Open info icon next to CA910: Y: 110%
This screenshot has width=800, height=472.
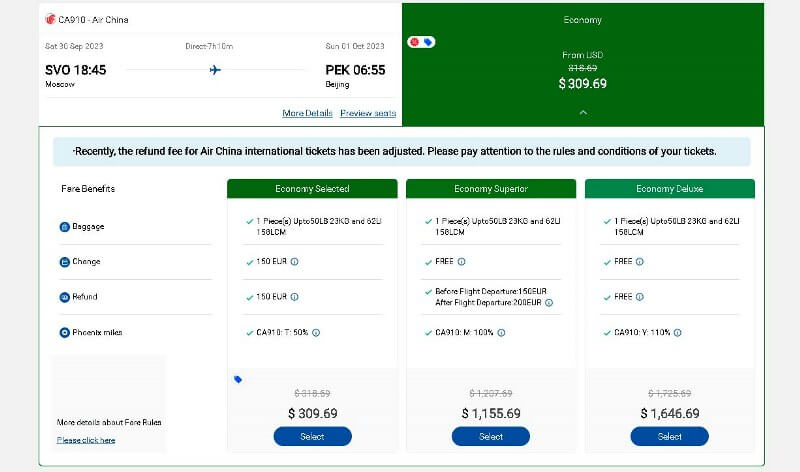pyautogui.click(x=678, y=333)
